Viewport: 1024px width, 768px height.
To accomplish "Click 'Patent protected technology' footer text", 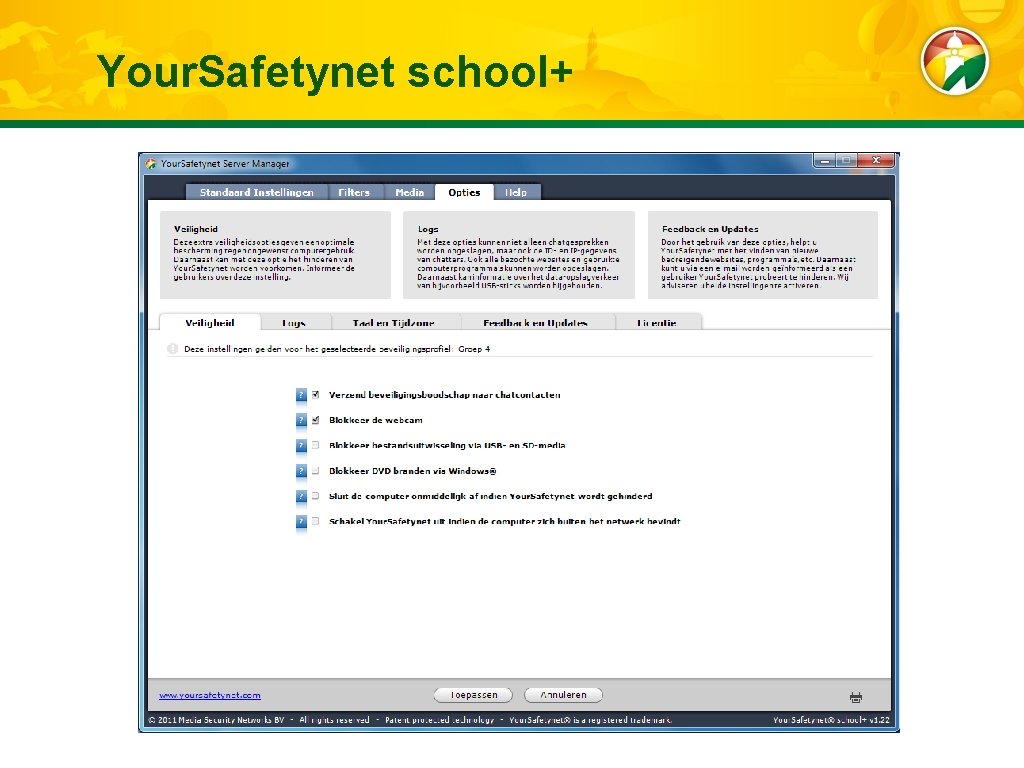I will (x=440, y=720).
